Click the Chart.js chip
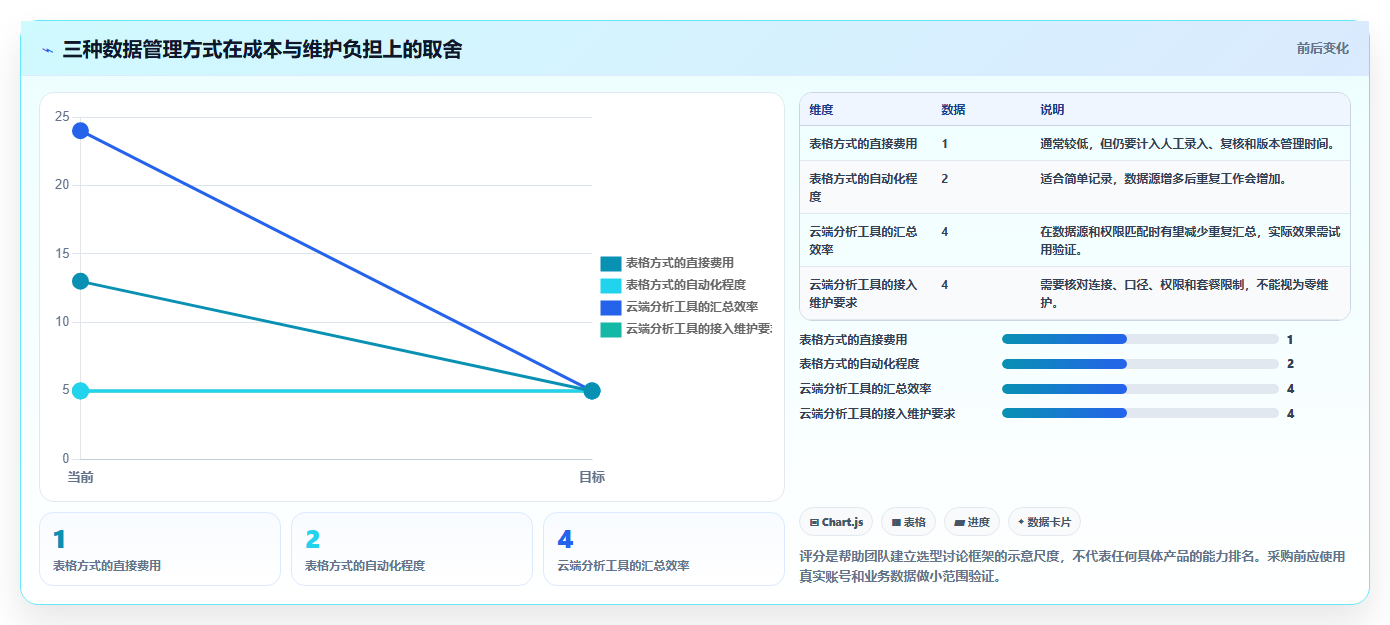 836,522
